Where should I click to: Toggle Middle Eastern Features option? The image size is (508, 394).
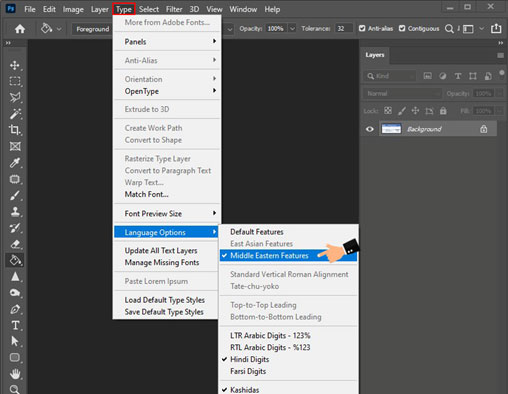click(x=288, y=256)
